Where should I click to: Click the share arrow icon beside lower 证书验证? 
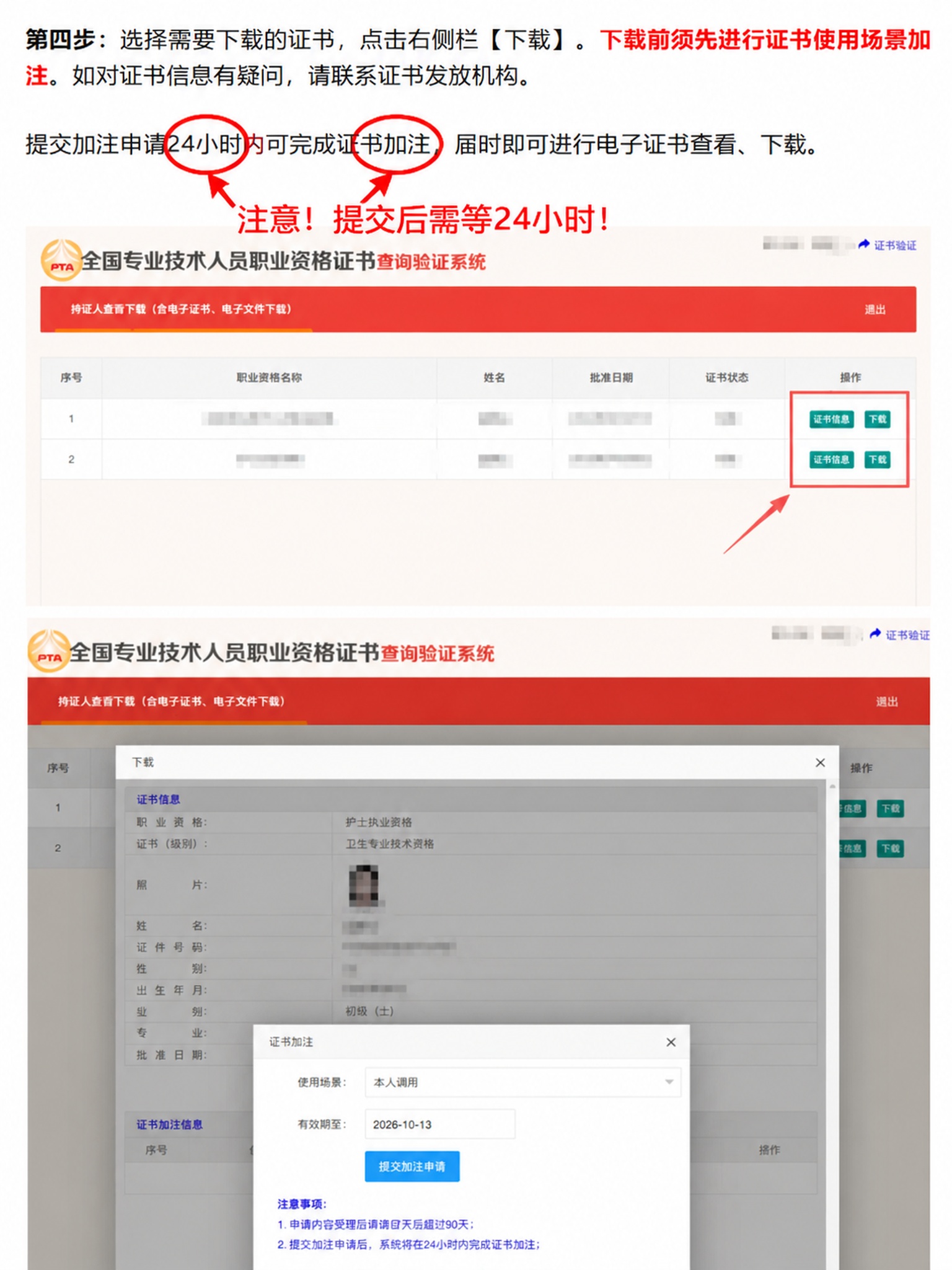pyautogui.click(x=875, y=634)
